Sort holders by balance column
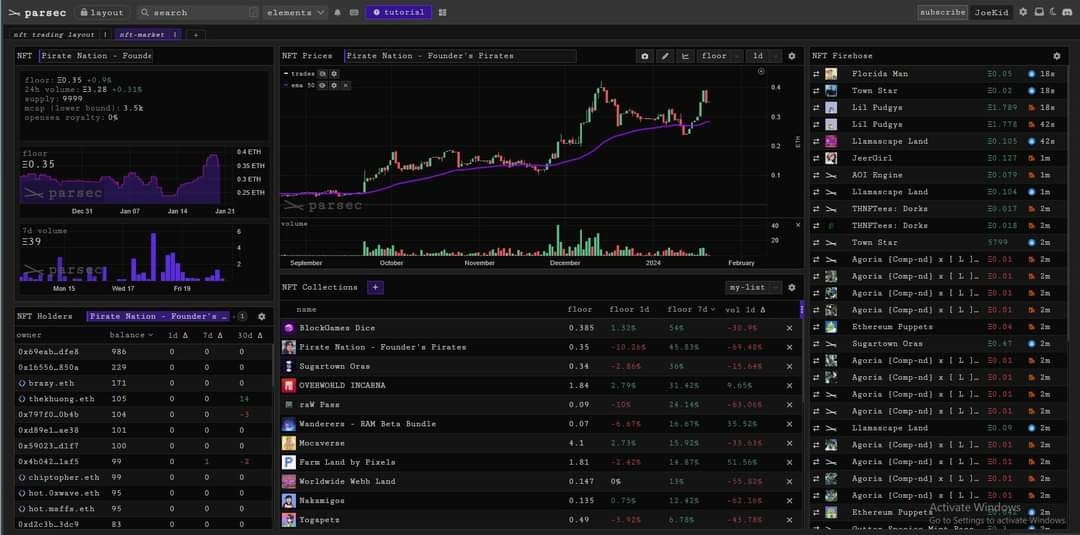The image size is (1080, 535). tap(131, 335)
